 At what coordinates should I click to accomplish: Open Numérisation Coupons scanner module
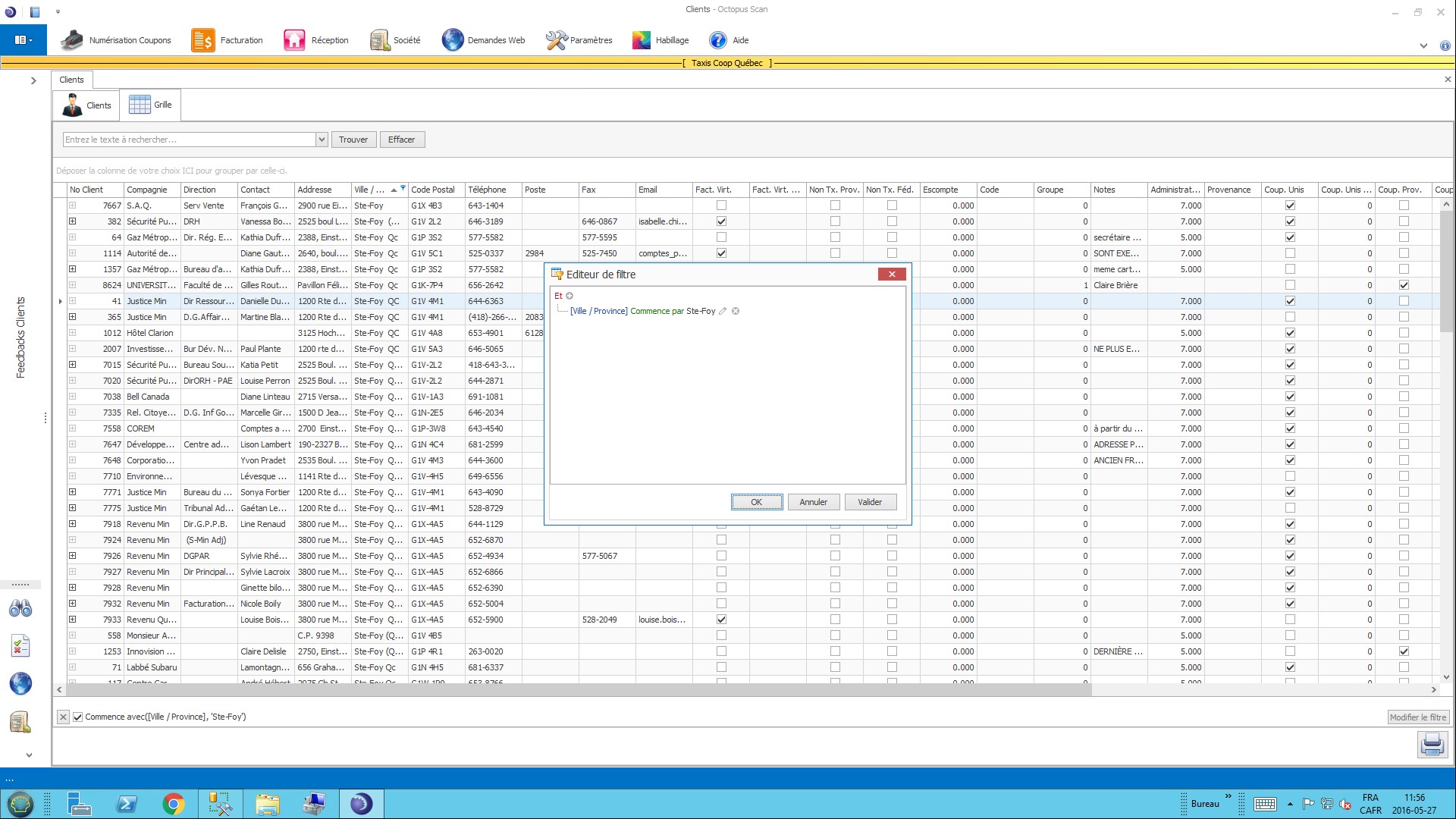coord(116,40)
